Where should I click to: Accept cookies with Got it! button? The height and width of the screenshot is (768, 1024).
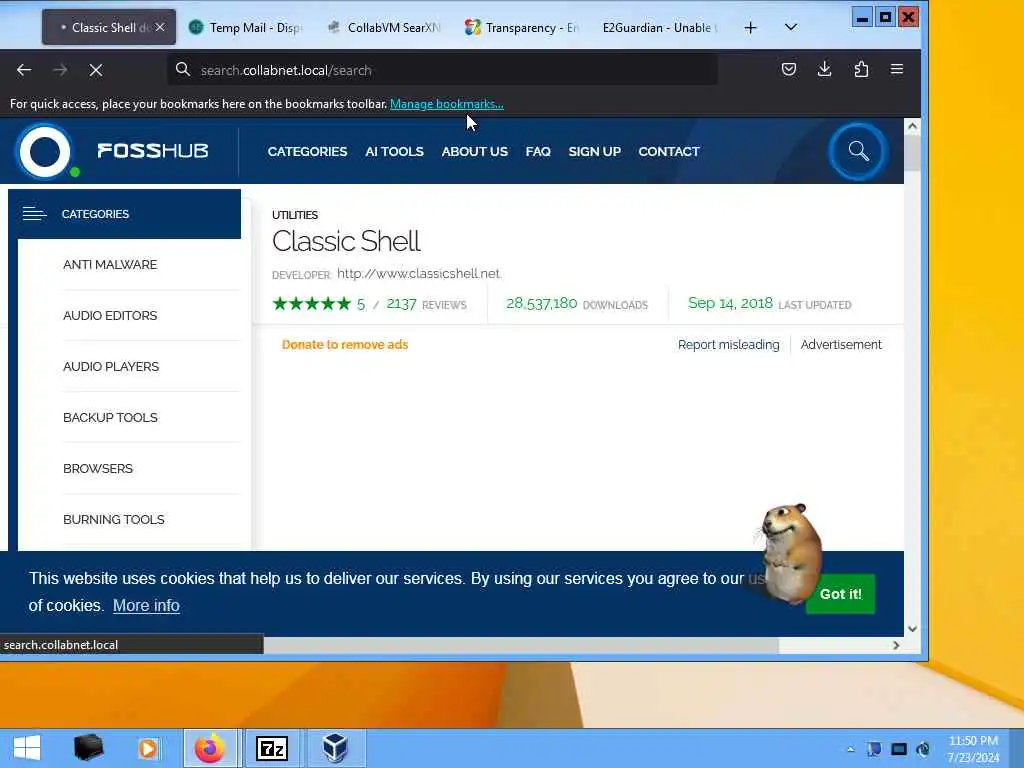click(840, 594)
